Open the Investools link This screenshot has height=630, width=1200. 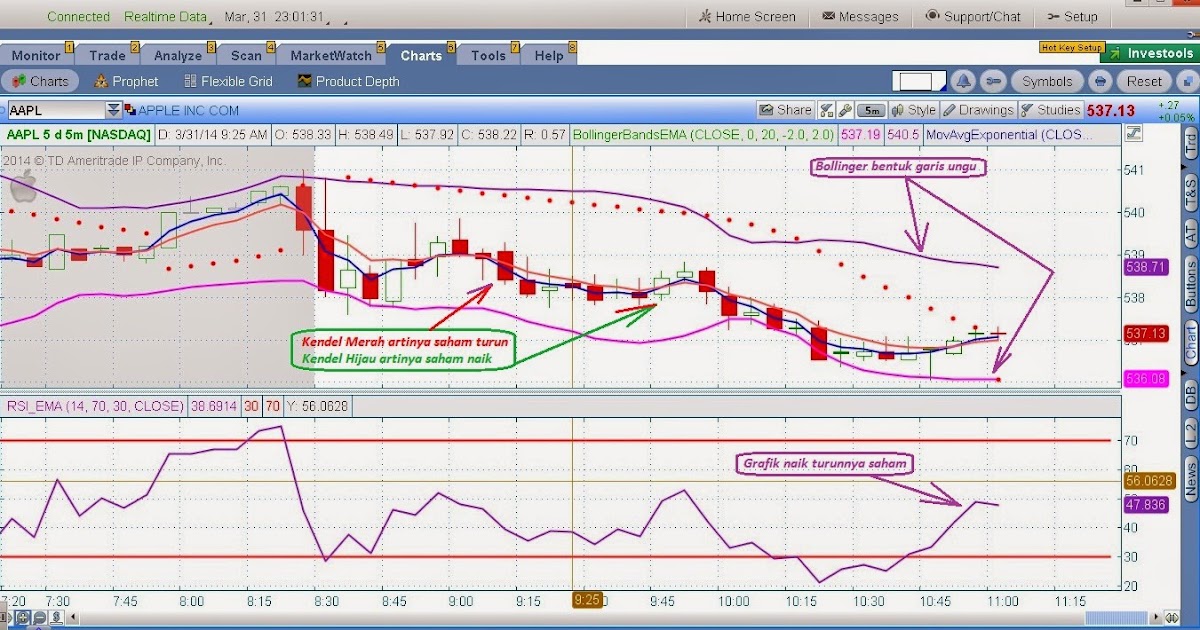(1150, 54)
